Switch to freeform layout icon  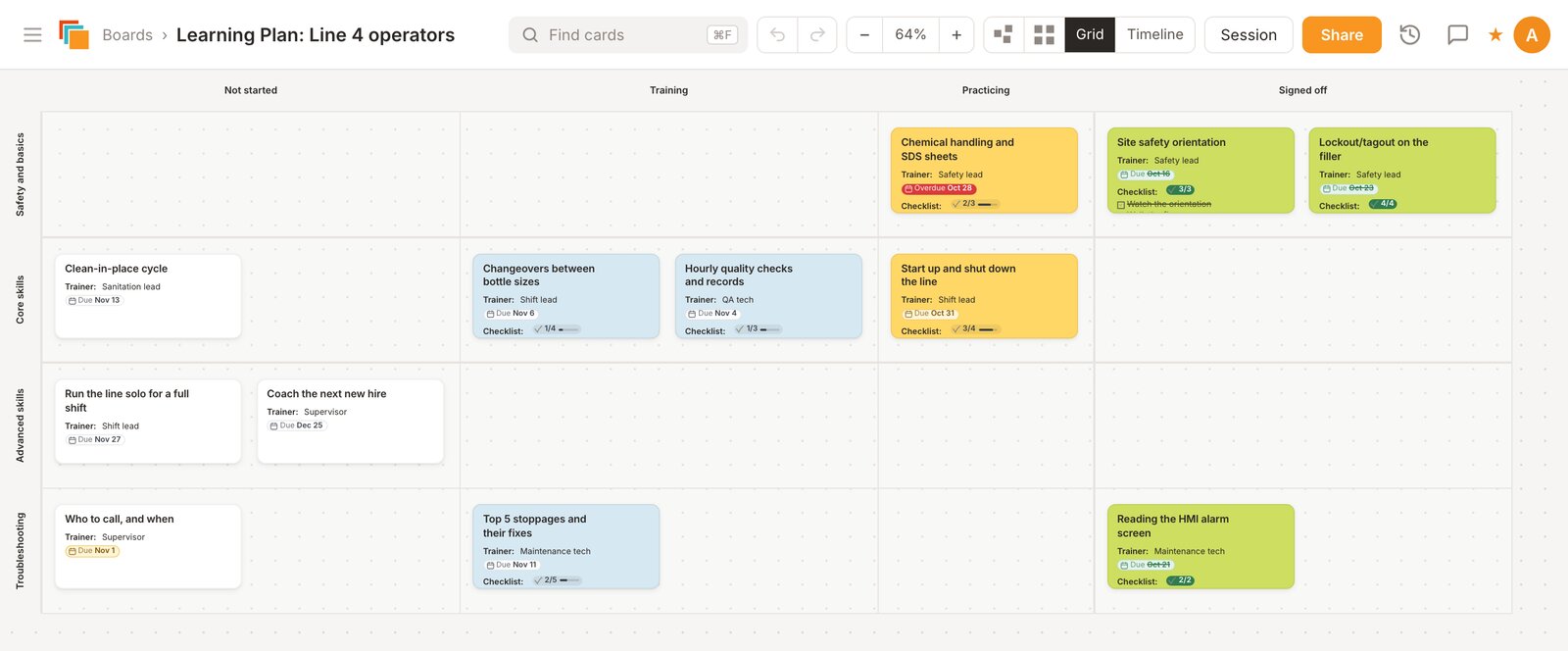[x=1004, y=35]
